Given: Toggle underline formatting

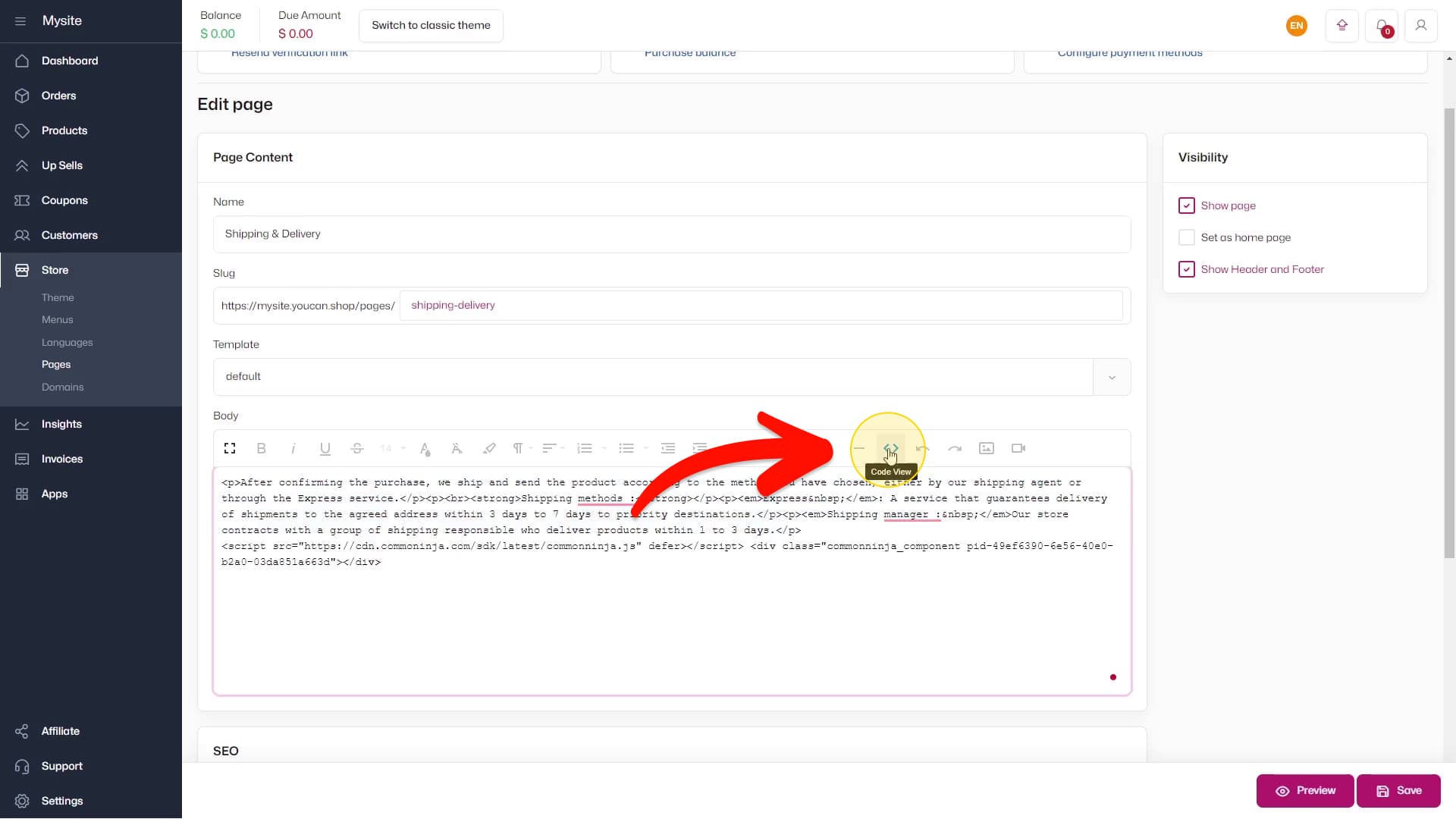Looking at the screenshot, I should 325,448.
